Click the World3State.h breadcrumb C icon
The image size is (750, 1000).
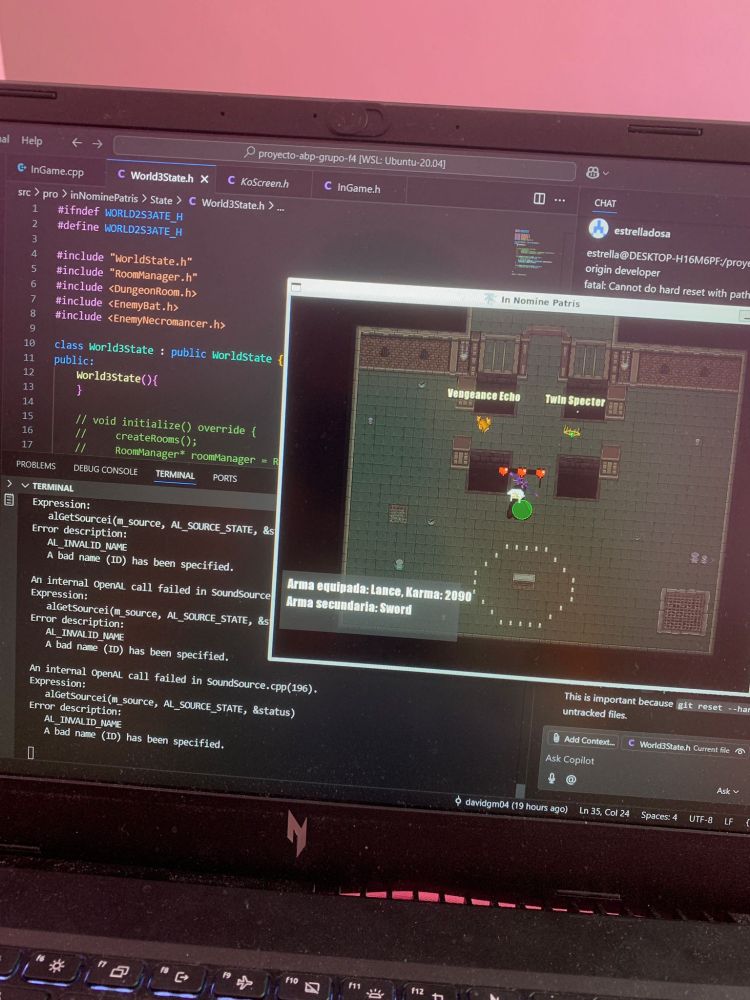(192, 201)
